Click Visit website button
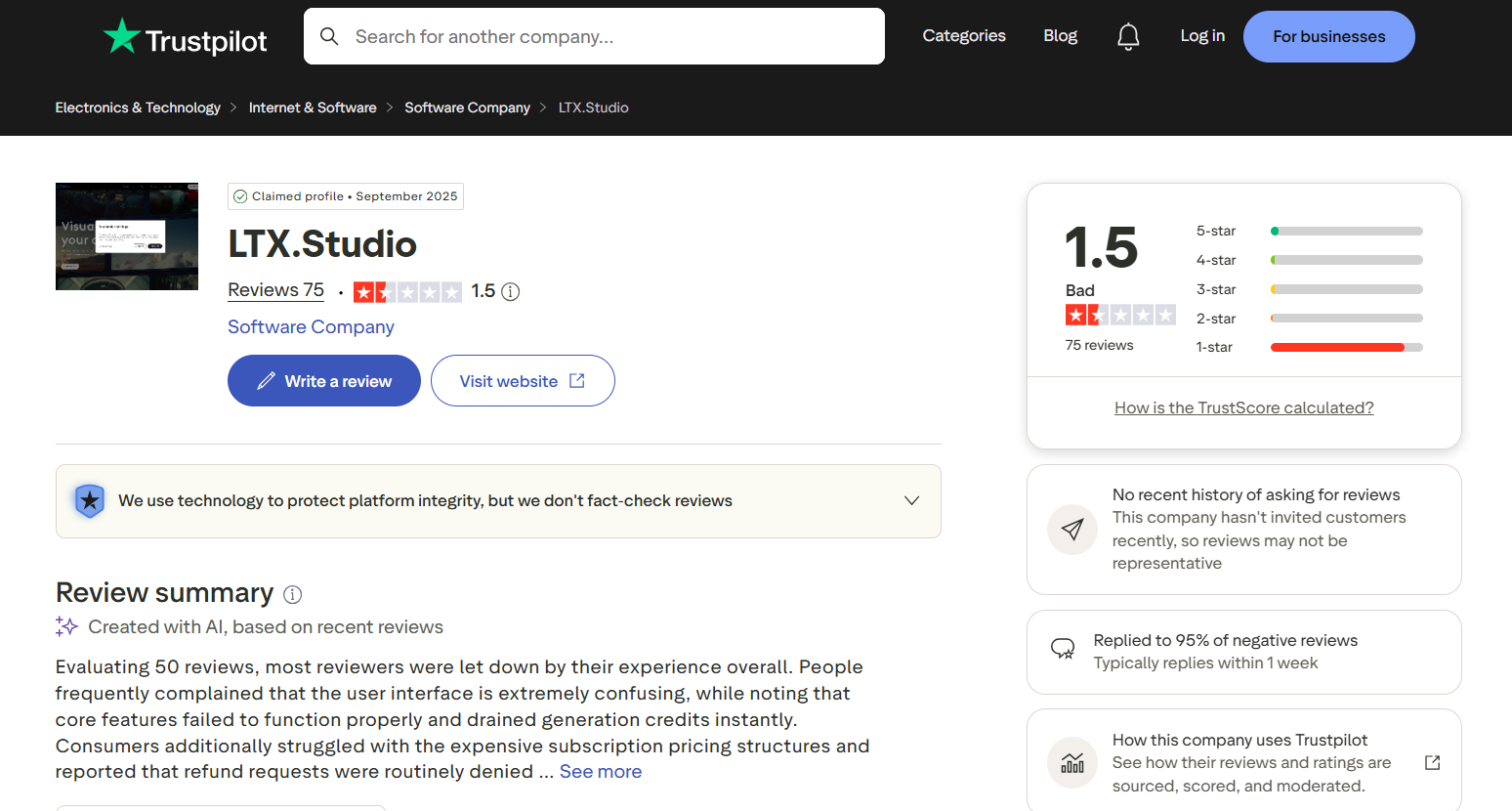This screenshot has width=1512, height=811. 523,381
